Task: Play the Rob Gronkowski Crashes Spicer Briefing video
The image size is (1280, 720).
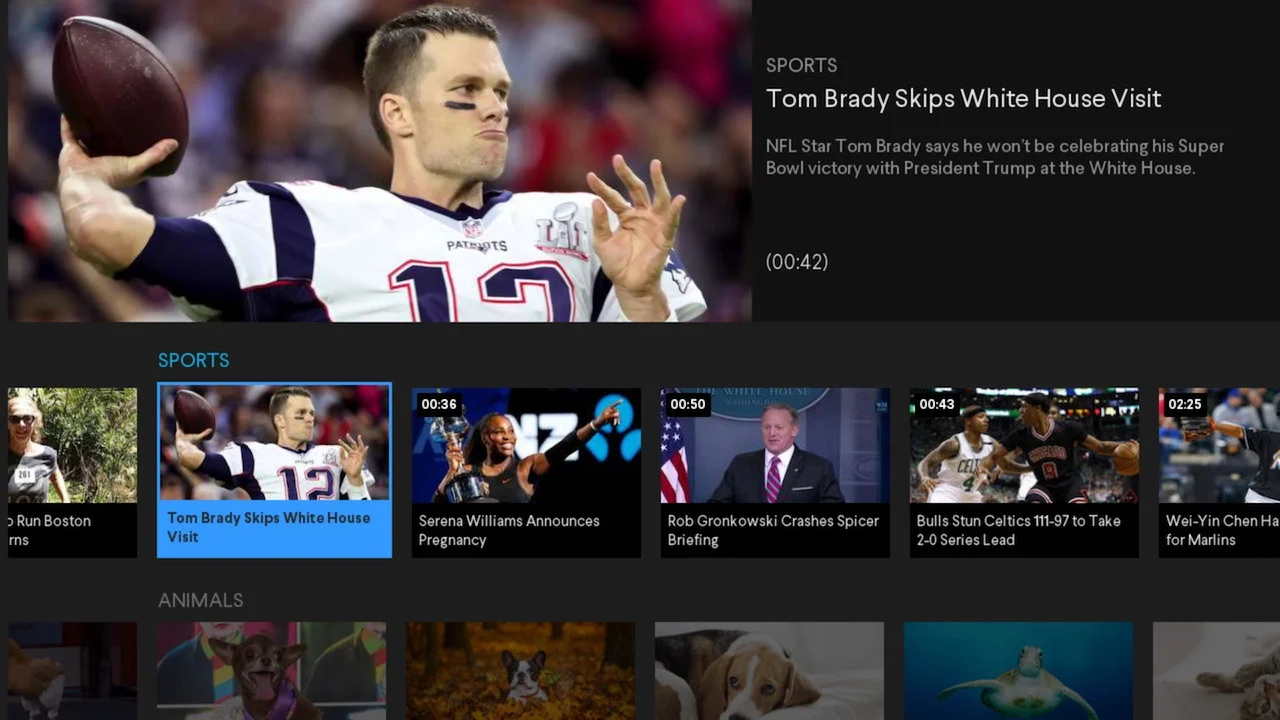Action: point(775,472)
